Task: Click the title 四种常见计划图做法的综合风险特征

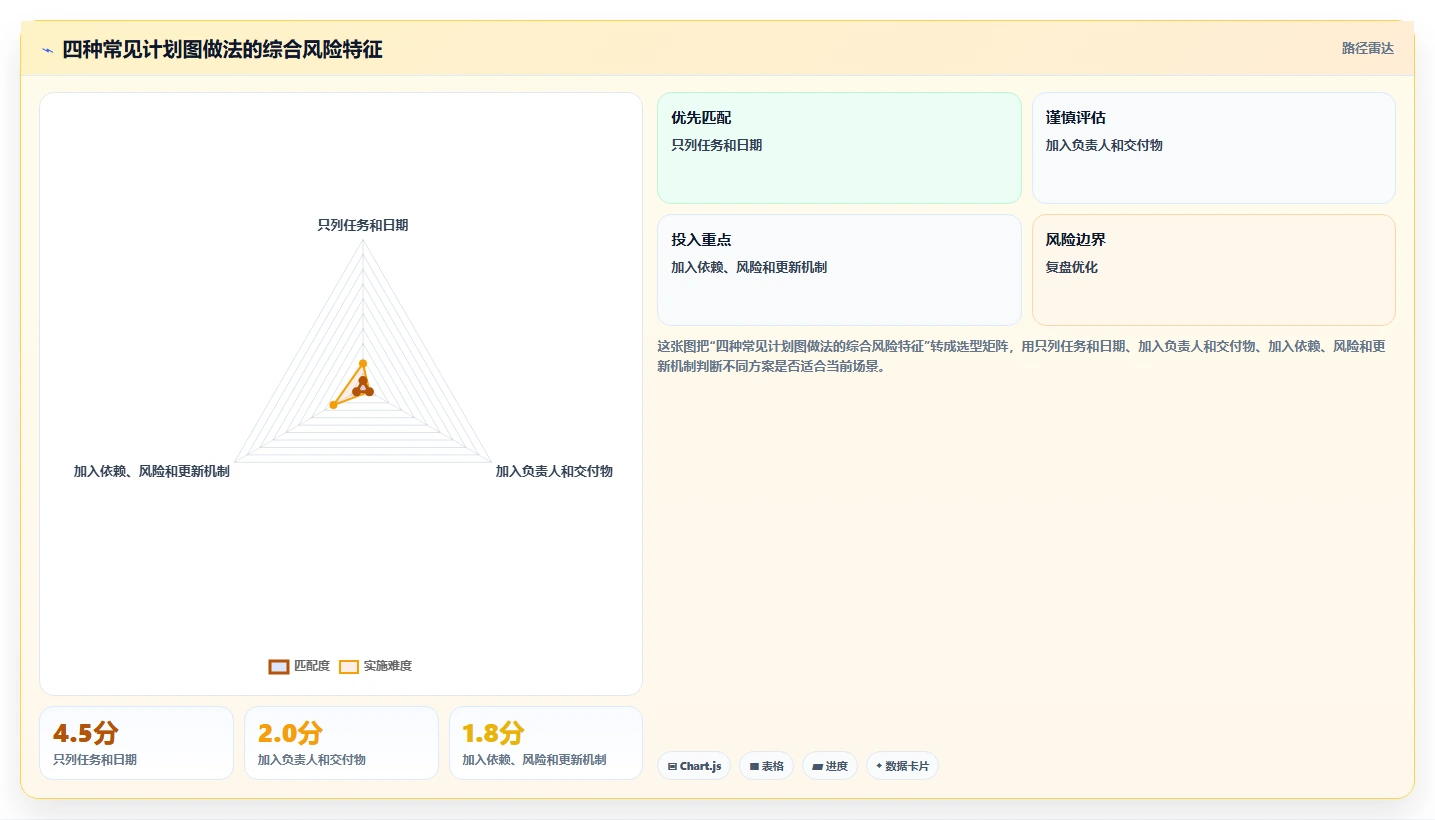Action: (x=222, y=49)
